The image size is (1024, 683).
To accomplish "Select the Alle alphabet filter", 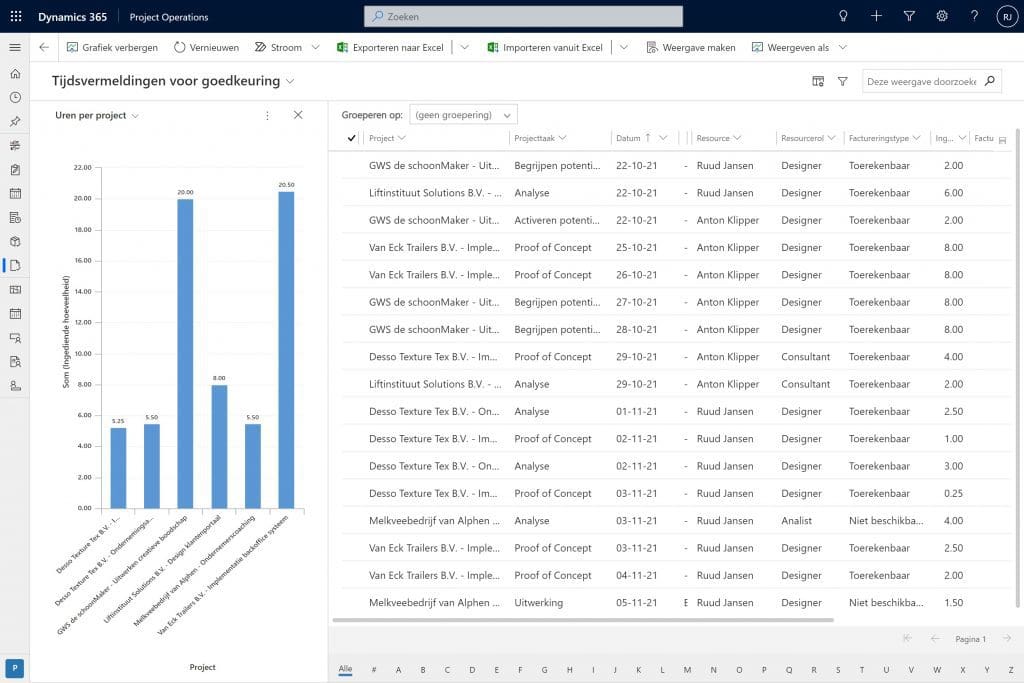I will 345,670.
